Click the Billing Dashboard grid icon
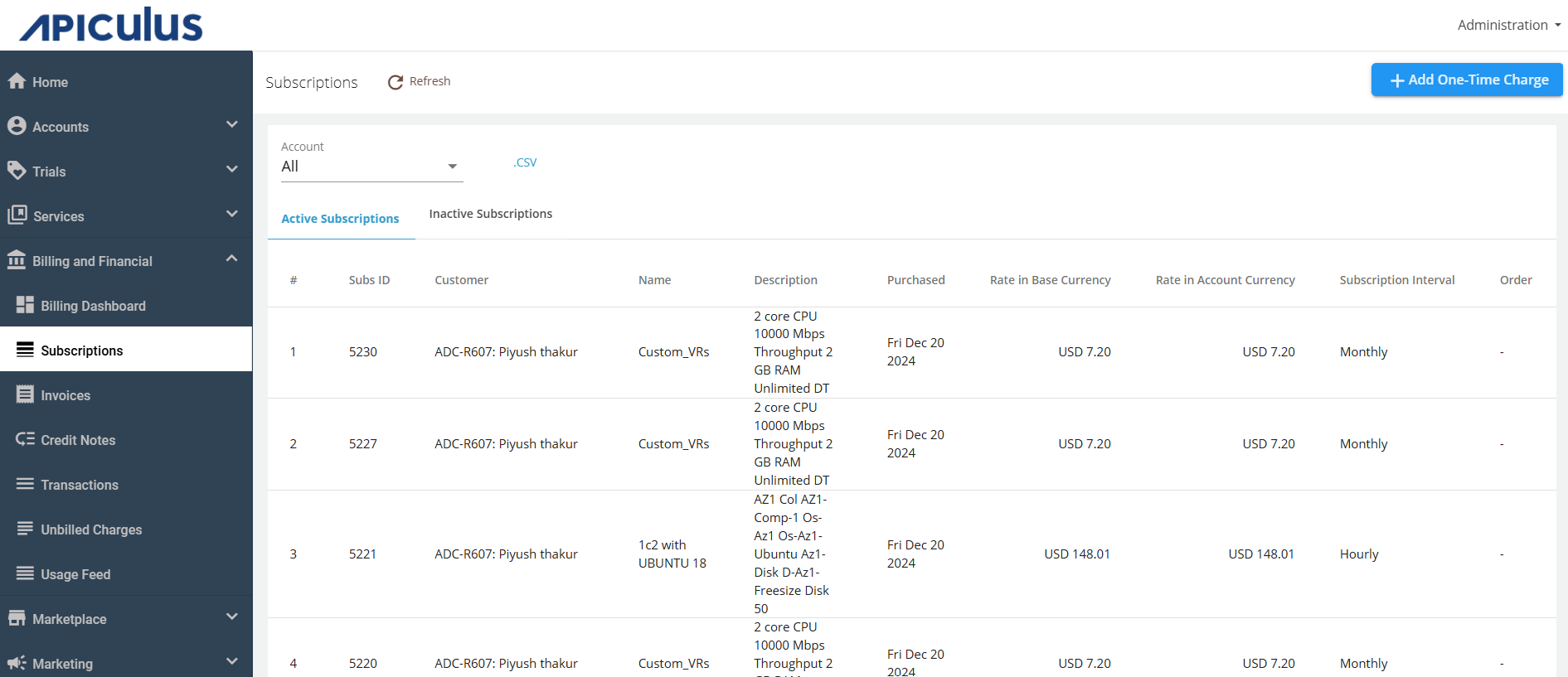Screen dimensions: 1568x677 pos(25,305)
